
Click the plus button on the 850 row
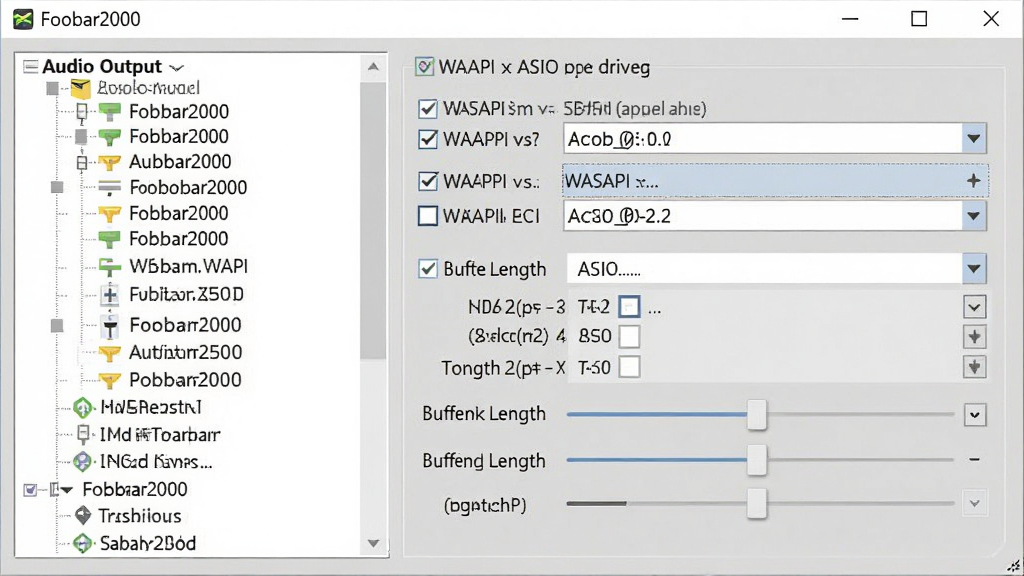pos(974,337)
